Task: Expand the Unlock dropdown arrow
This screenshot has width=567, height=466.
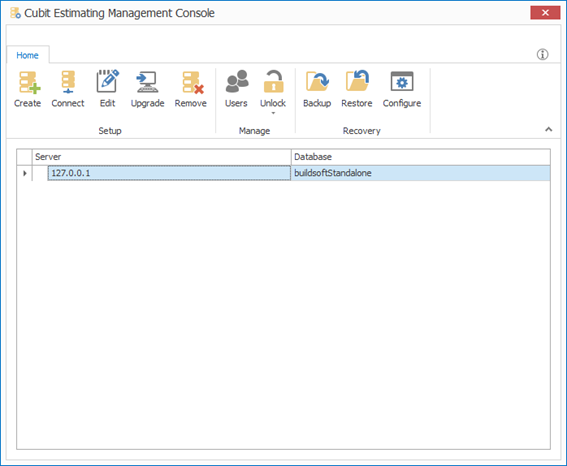Action: point(273,113)
